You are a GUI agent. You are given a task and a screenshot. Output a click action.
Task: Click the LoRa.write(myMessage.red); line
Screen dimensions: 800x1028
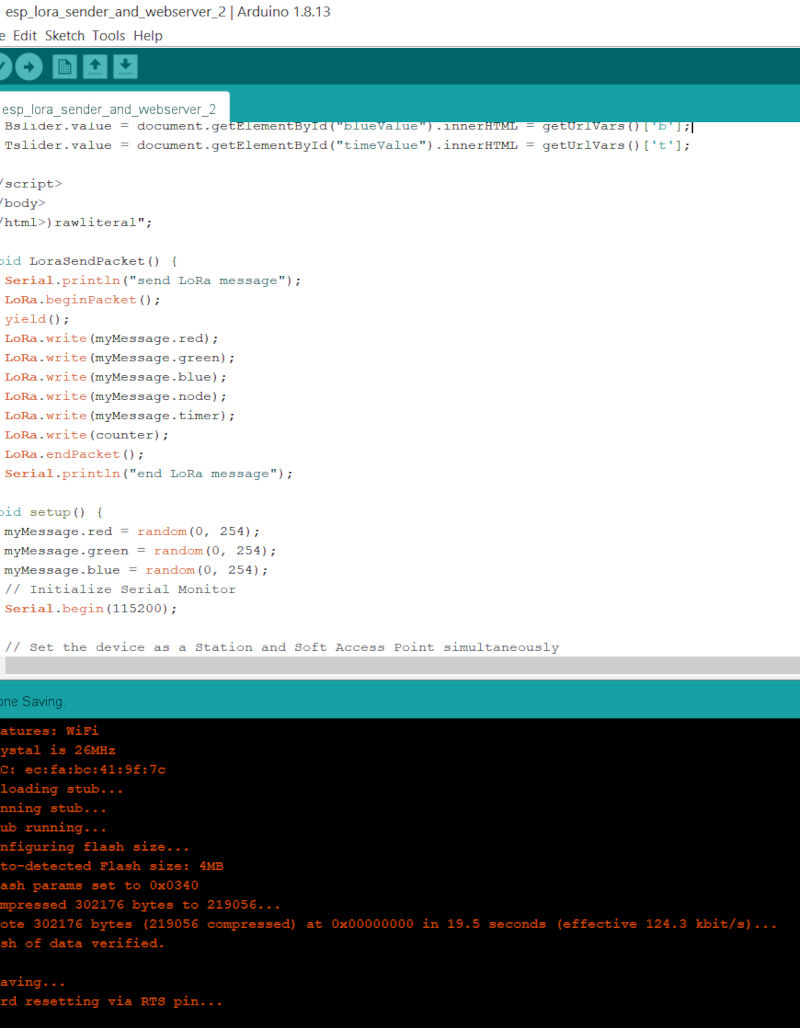(x=111, y=338)
